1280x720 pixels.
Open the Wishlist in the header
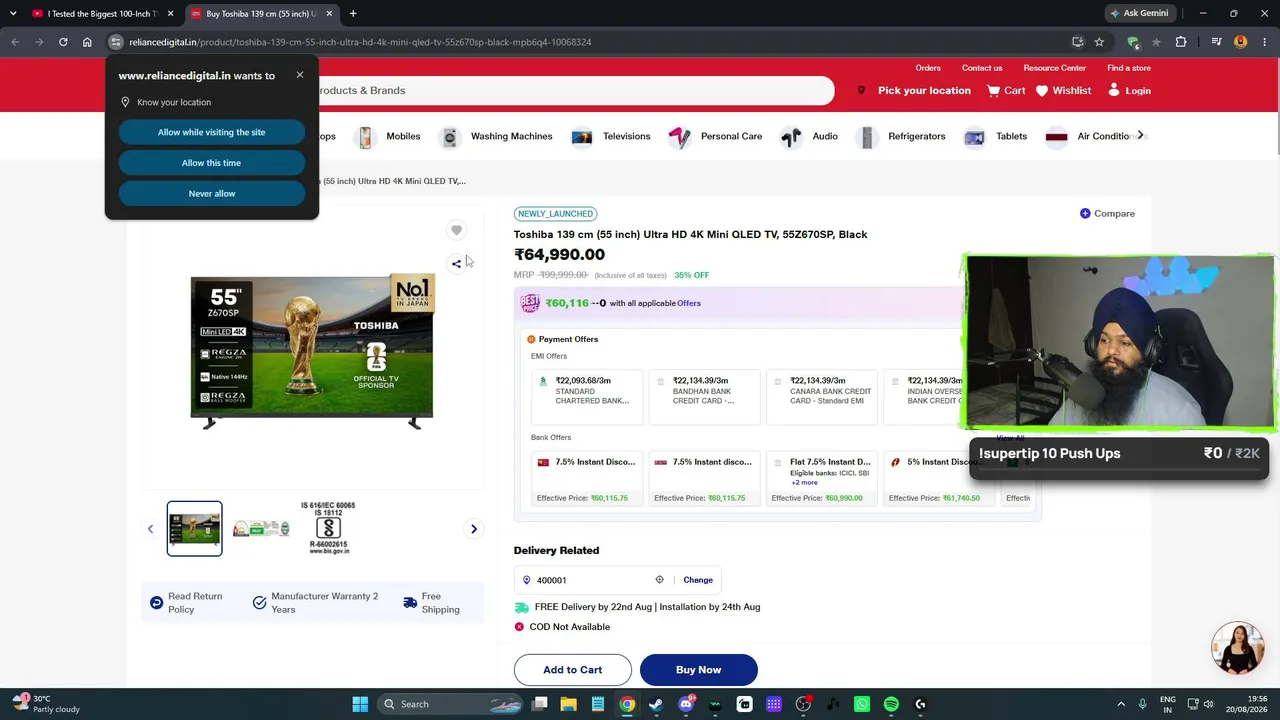pyautogui.click(x=1063, y=91)
